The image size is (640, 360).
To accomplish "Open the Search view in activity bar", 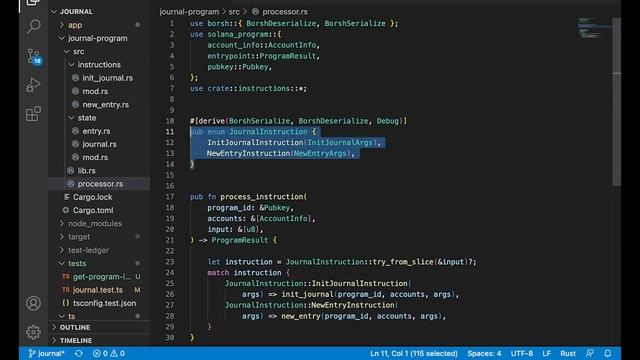I will tap(33, 26).
